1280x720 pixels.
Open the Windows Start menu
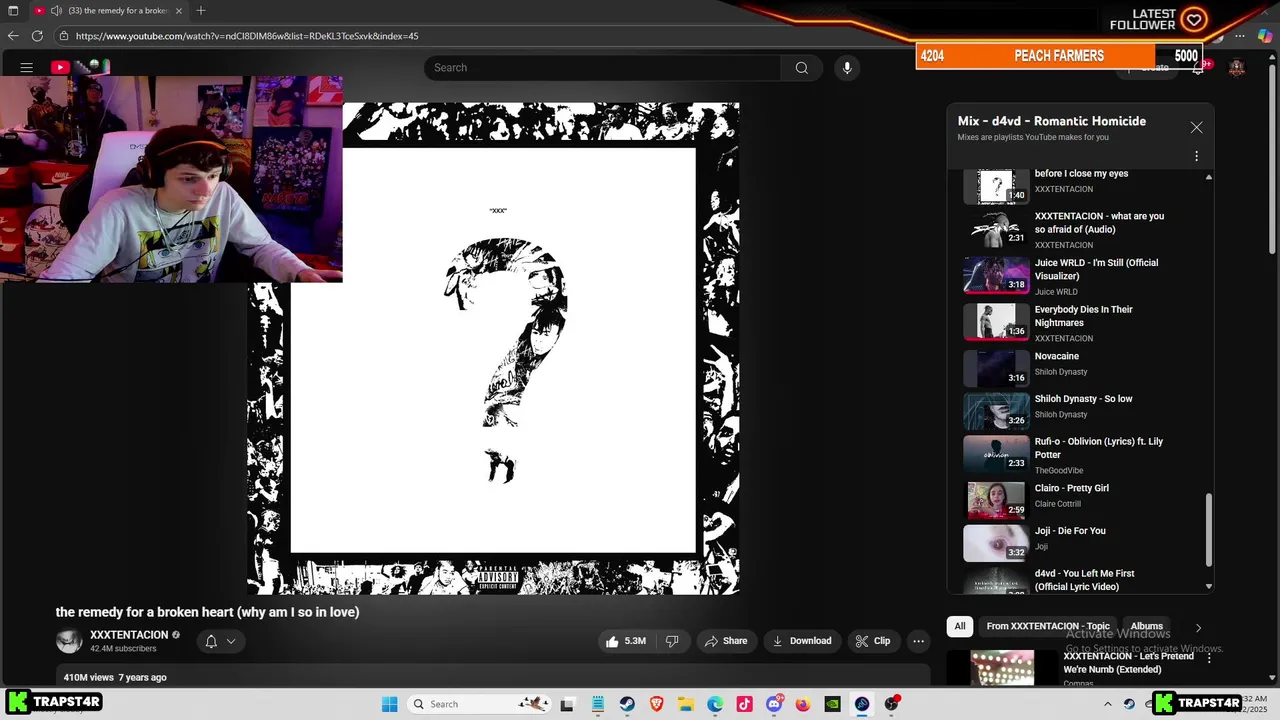coord(390,704)
